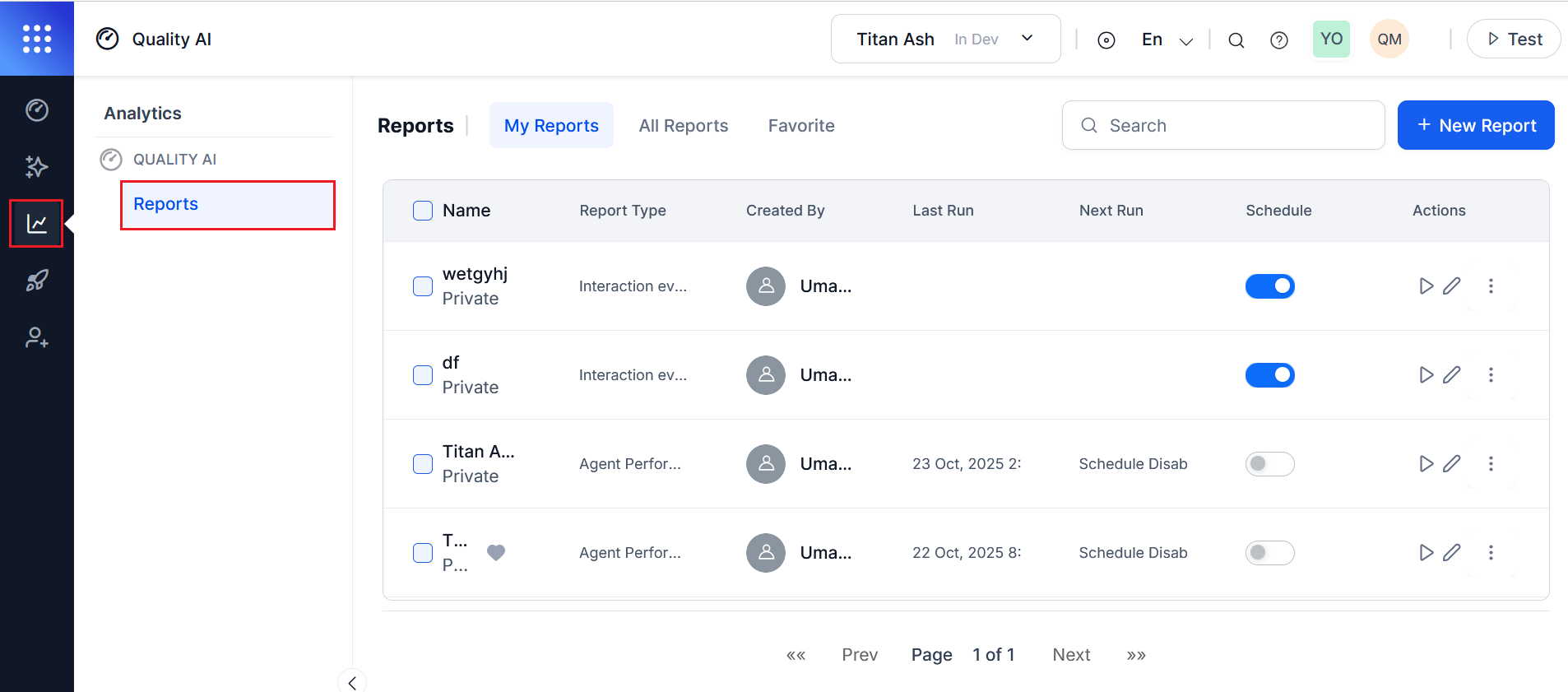Collapse the Analytics side panel with the chevron
Image resolution: width=1568 pixels, height=692 pixels.
click(352, 682)
